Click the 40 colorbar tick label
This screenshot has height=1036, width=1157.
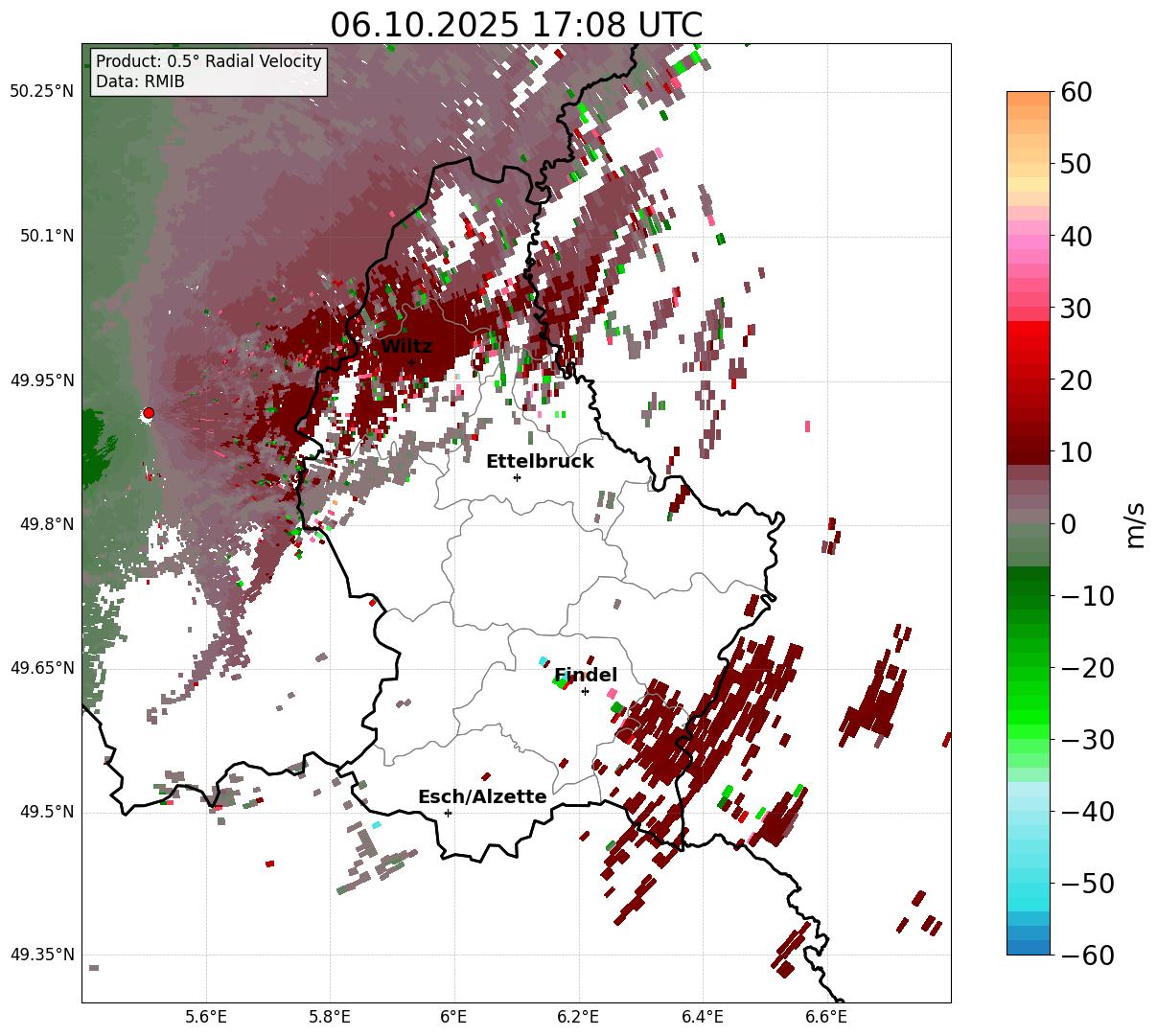pos(1077,236)
